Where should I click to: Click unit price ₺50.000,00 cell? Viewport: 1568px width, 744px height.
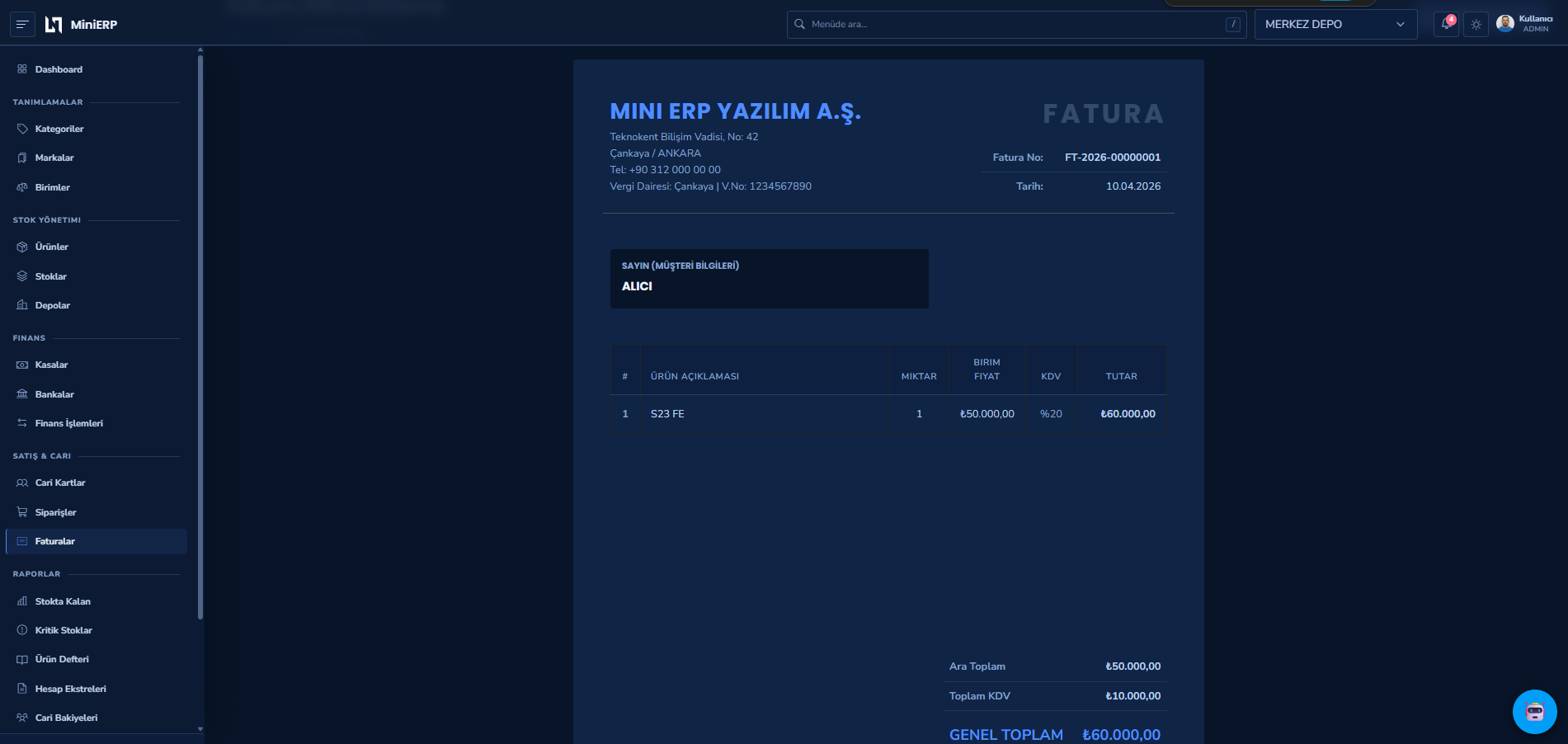click(987, 414)
